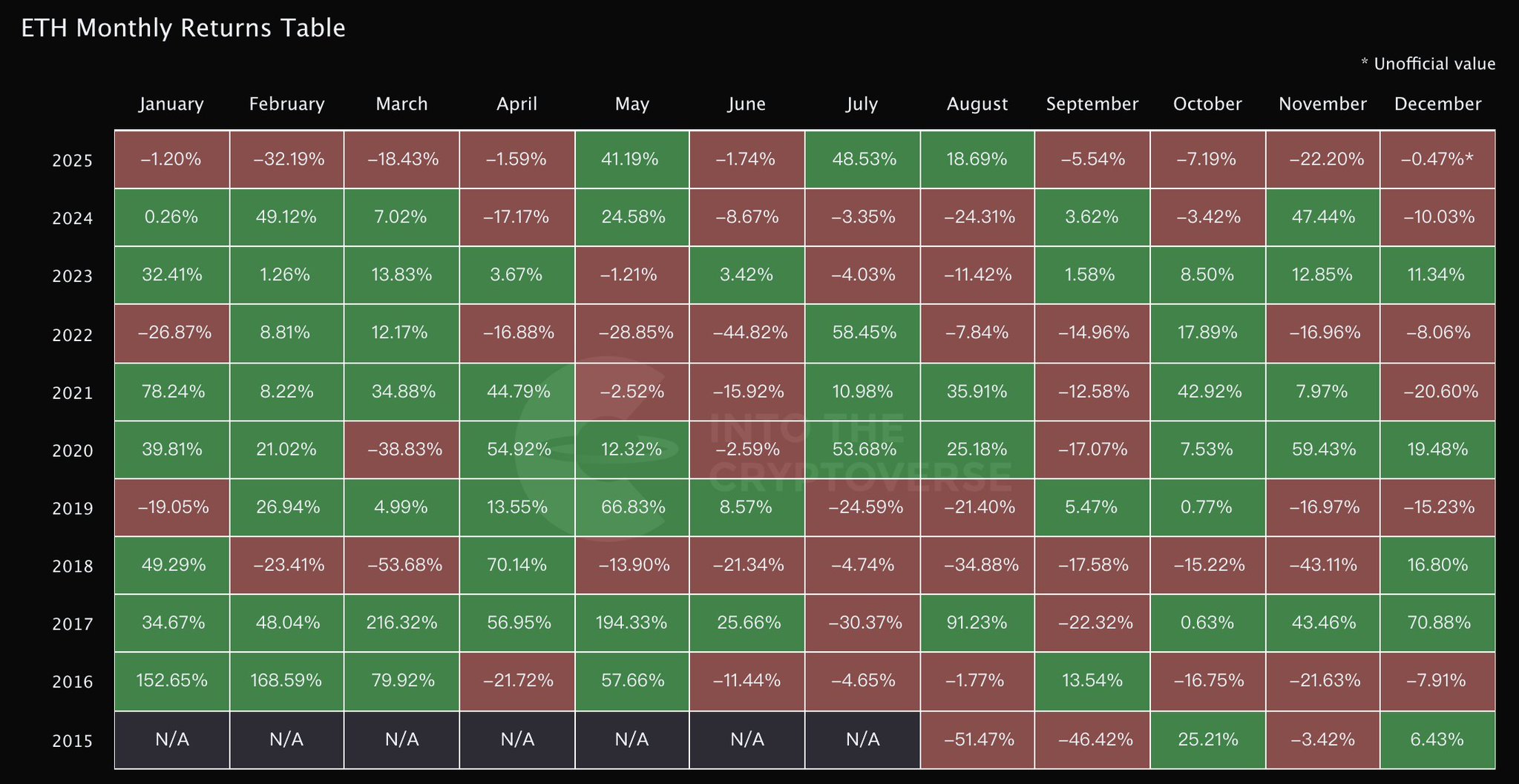Click the 8.50% October 2023 cell
The width and height of the screenshot is (1519, 784).
point(1207,274)
